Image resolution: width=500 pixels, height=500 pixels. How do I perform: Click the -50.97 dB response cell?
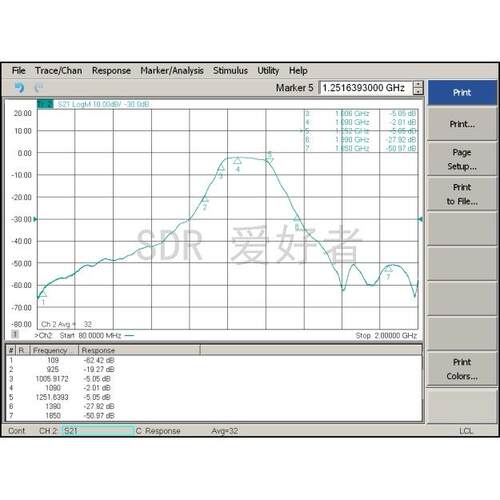click(x=99, y=416)
